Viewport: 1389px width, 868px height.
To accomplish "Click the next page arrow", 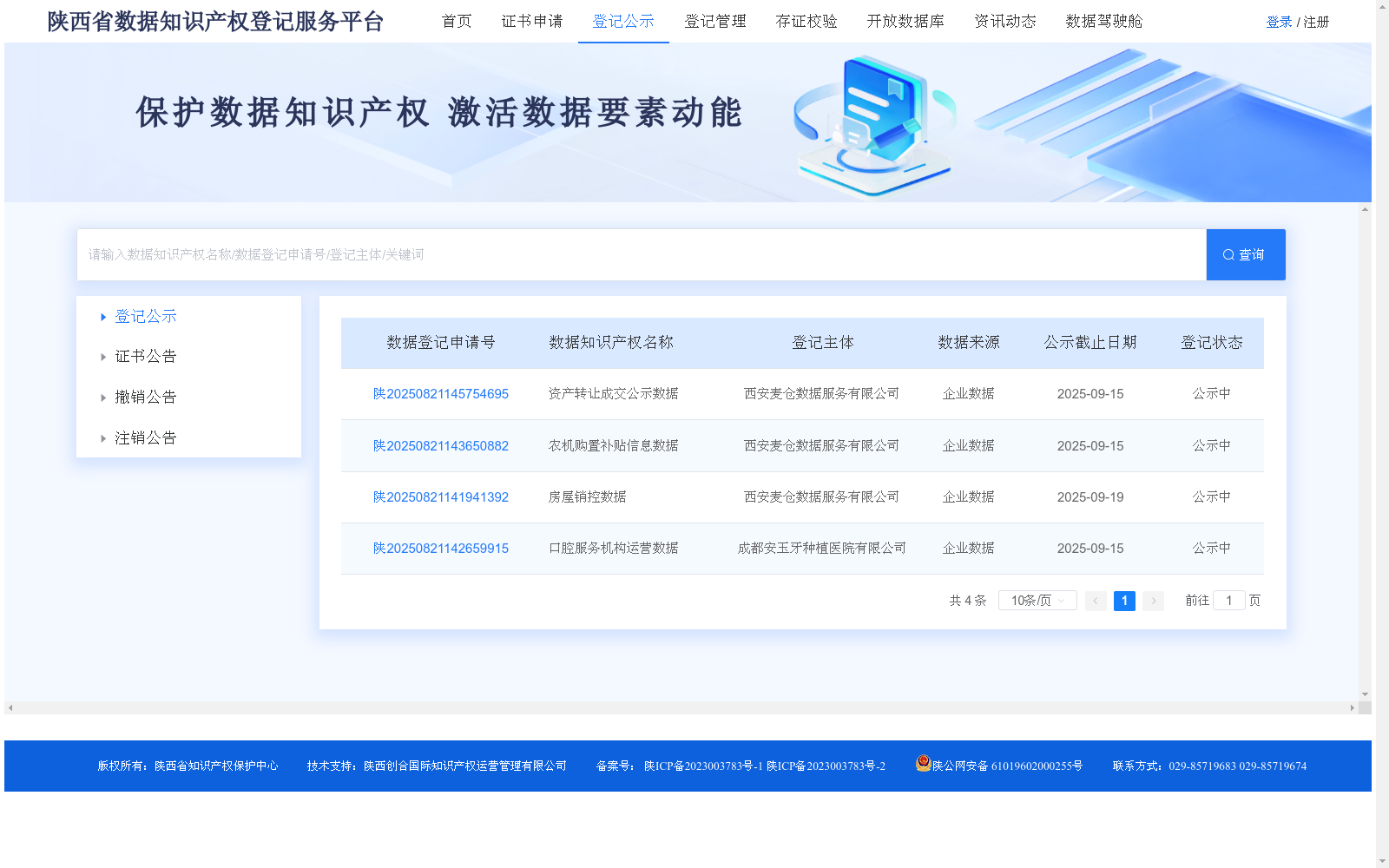I will (1153, 601).
